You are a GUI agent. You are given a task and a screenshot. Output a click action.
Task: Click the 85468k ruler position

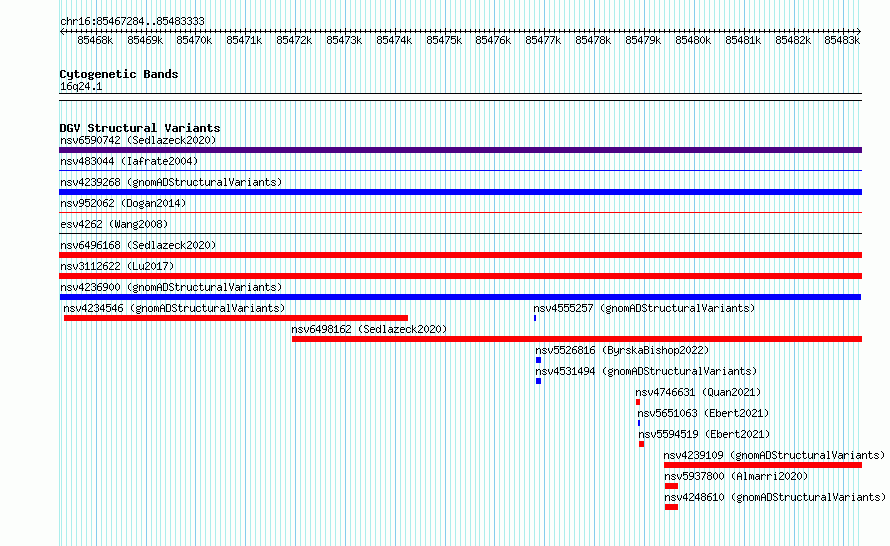pos(95,40)
